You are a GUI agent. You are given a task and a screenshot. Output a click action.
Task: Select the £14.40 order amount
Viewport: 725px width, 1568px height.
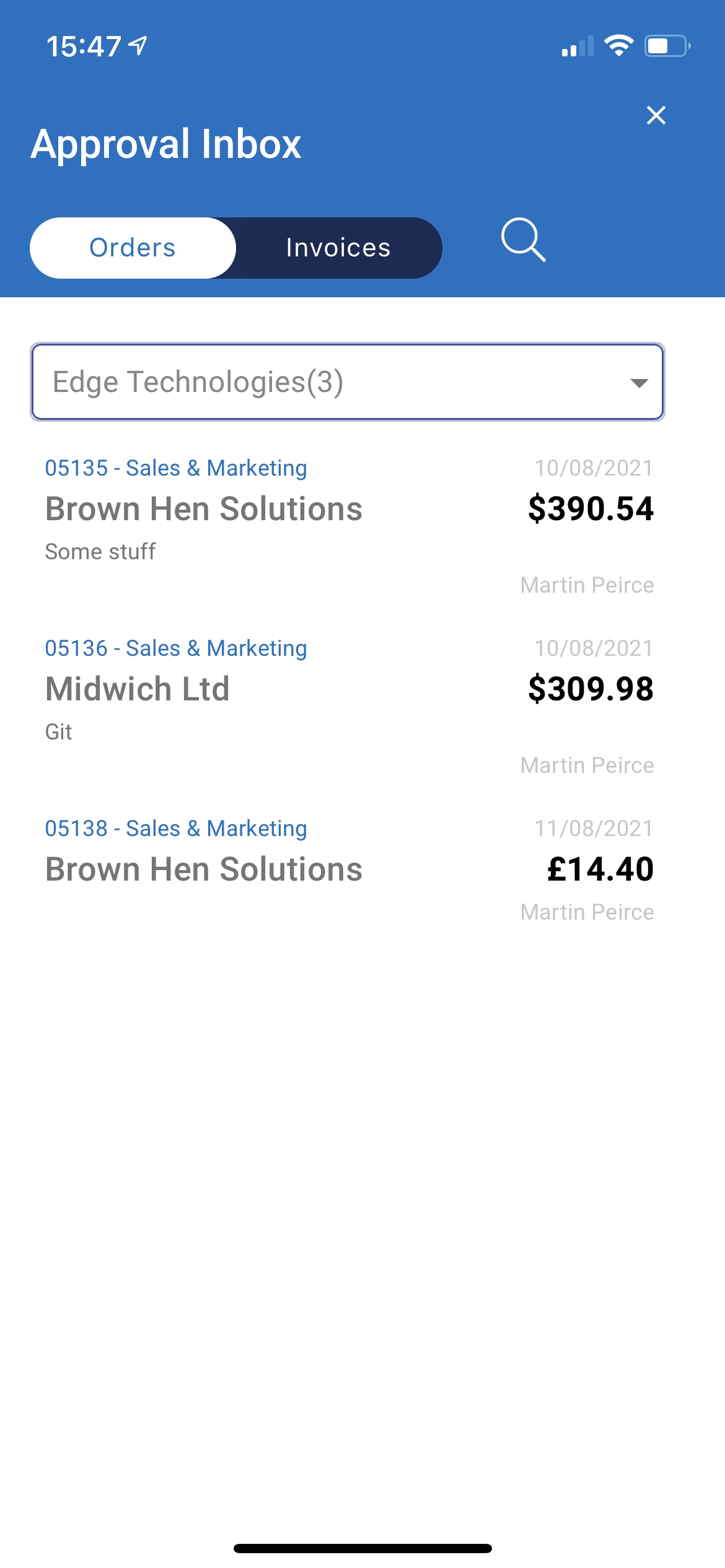[x=600, y=869]
